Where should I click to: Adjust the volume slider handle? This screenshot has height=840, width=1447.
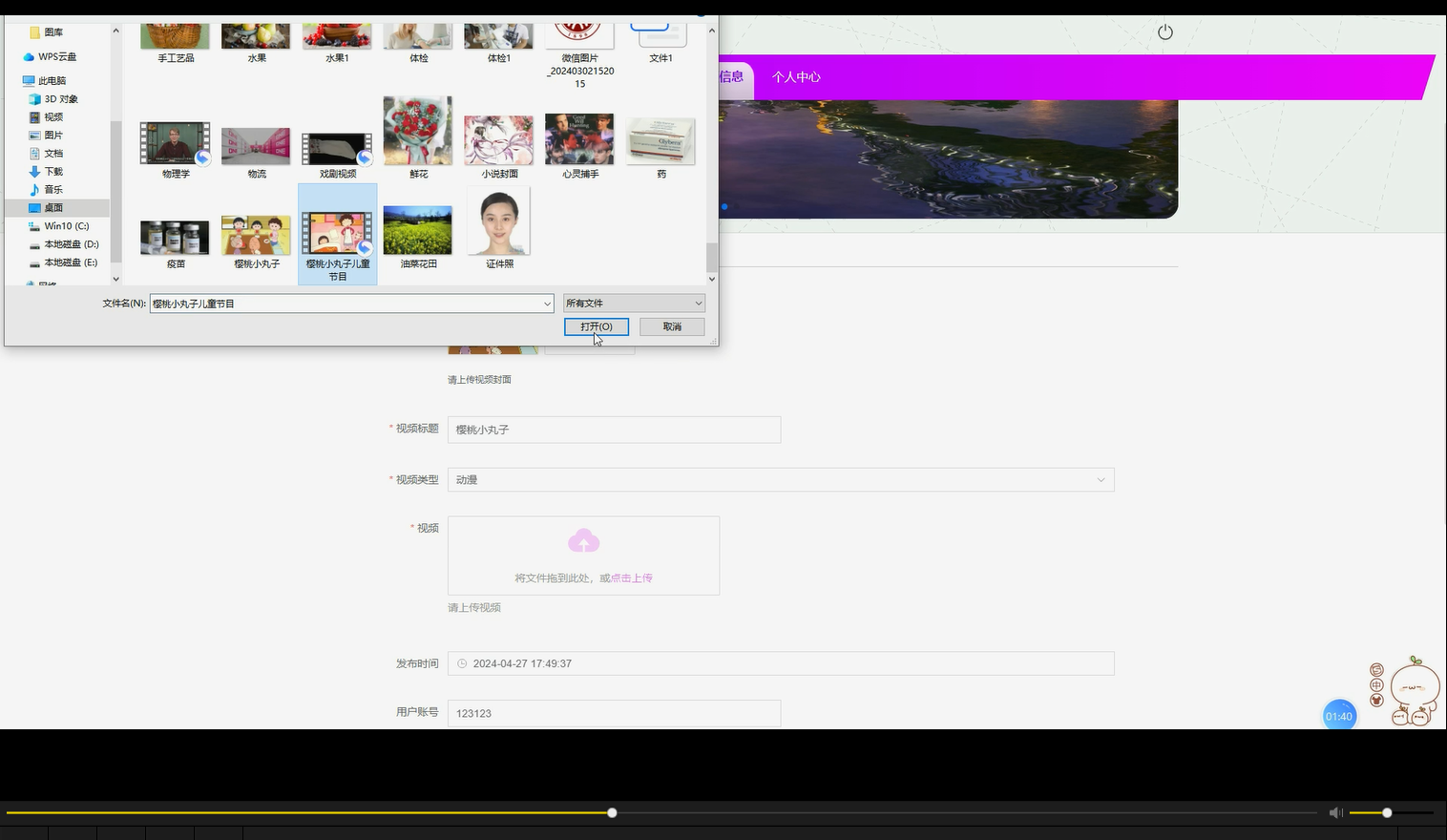(1387, 813)
